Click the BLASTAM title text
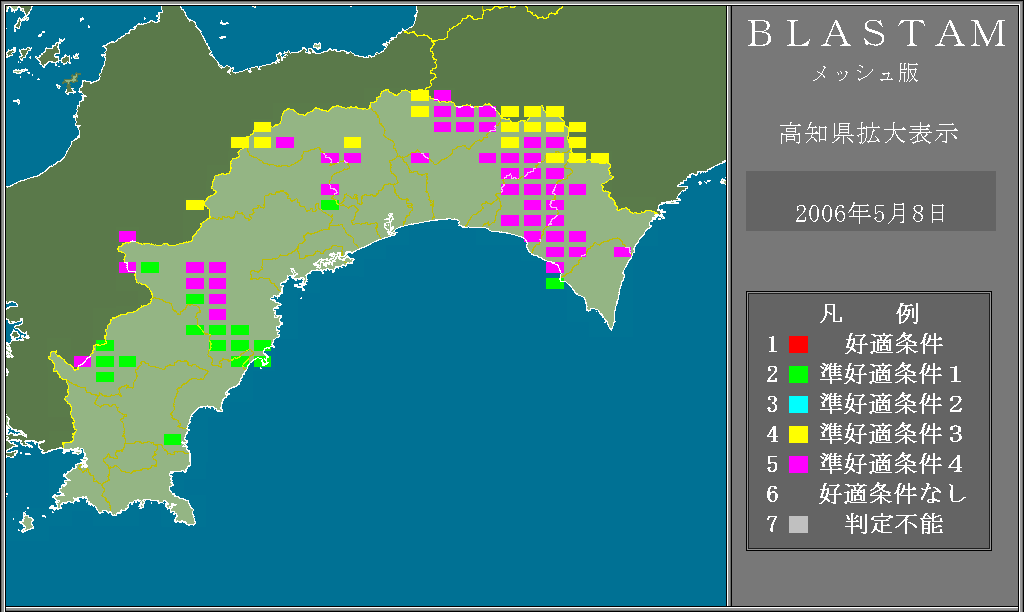Screen dimensions: 1024x612 point(876,33)
